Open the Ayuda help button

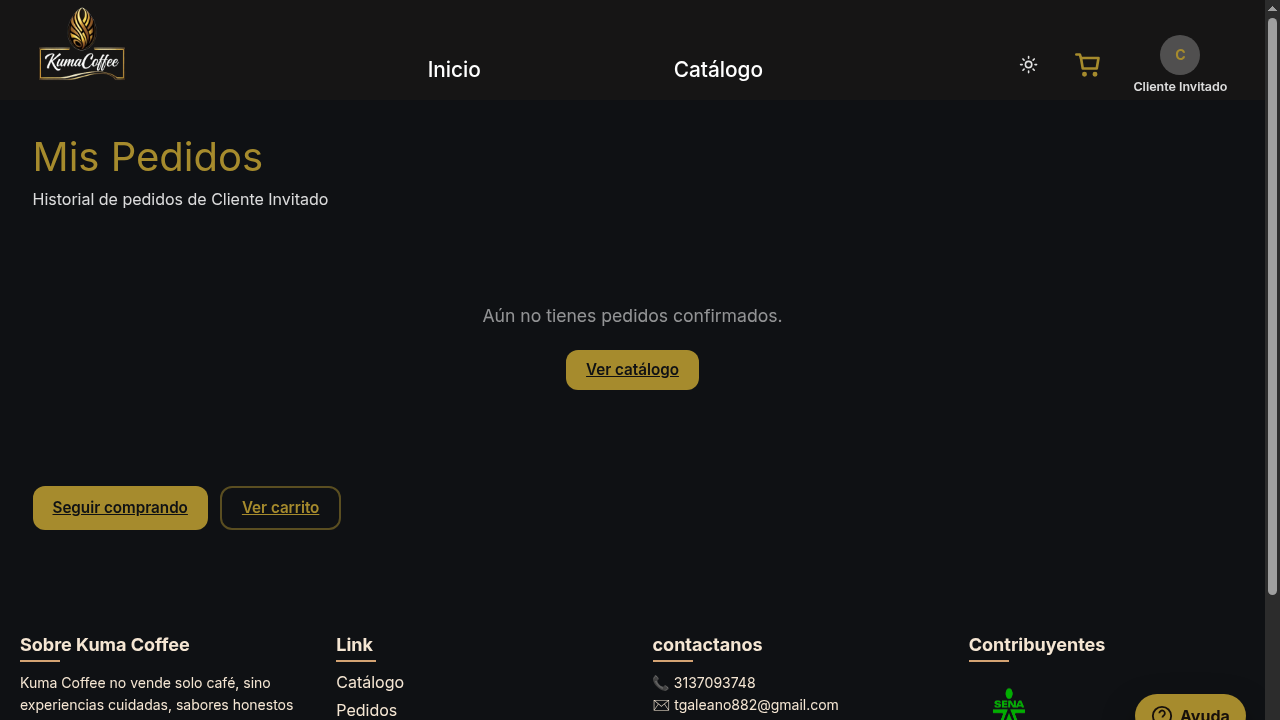pyautogui.click(x=1190, y=707)
